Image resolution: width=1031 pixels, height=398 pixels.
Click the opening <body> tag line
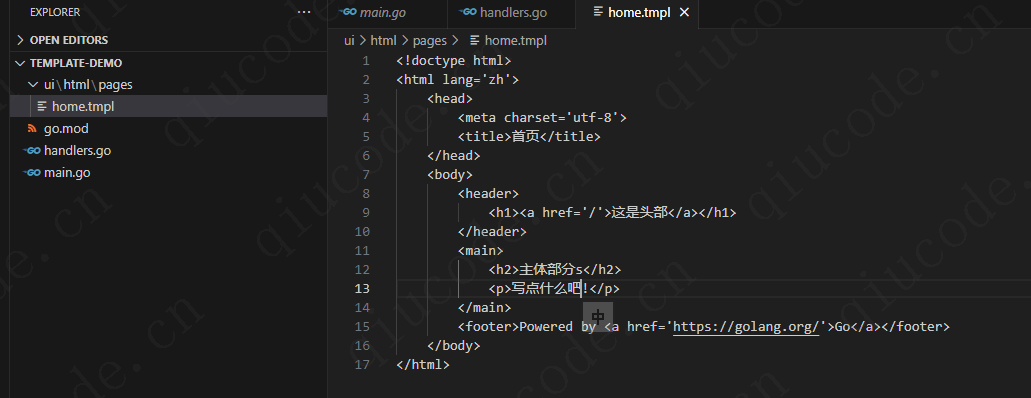[x=450, y=175]
